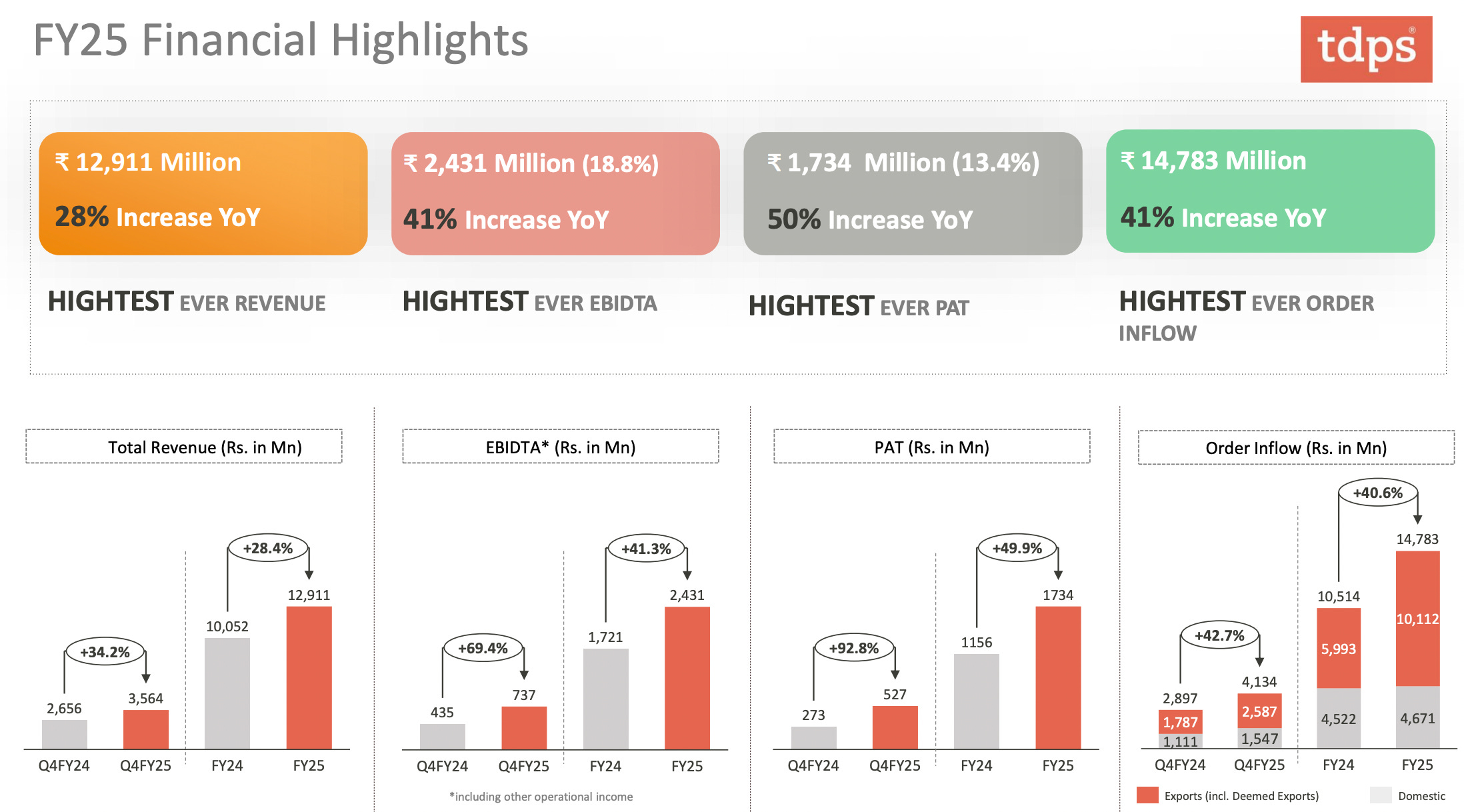The image size is (1464, 812).
Task: Click the +40.6% growth bubble in Order Inflow
Action: pyautogui.click(x=1377, y=493)
